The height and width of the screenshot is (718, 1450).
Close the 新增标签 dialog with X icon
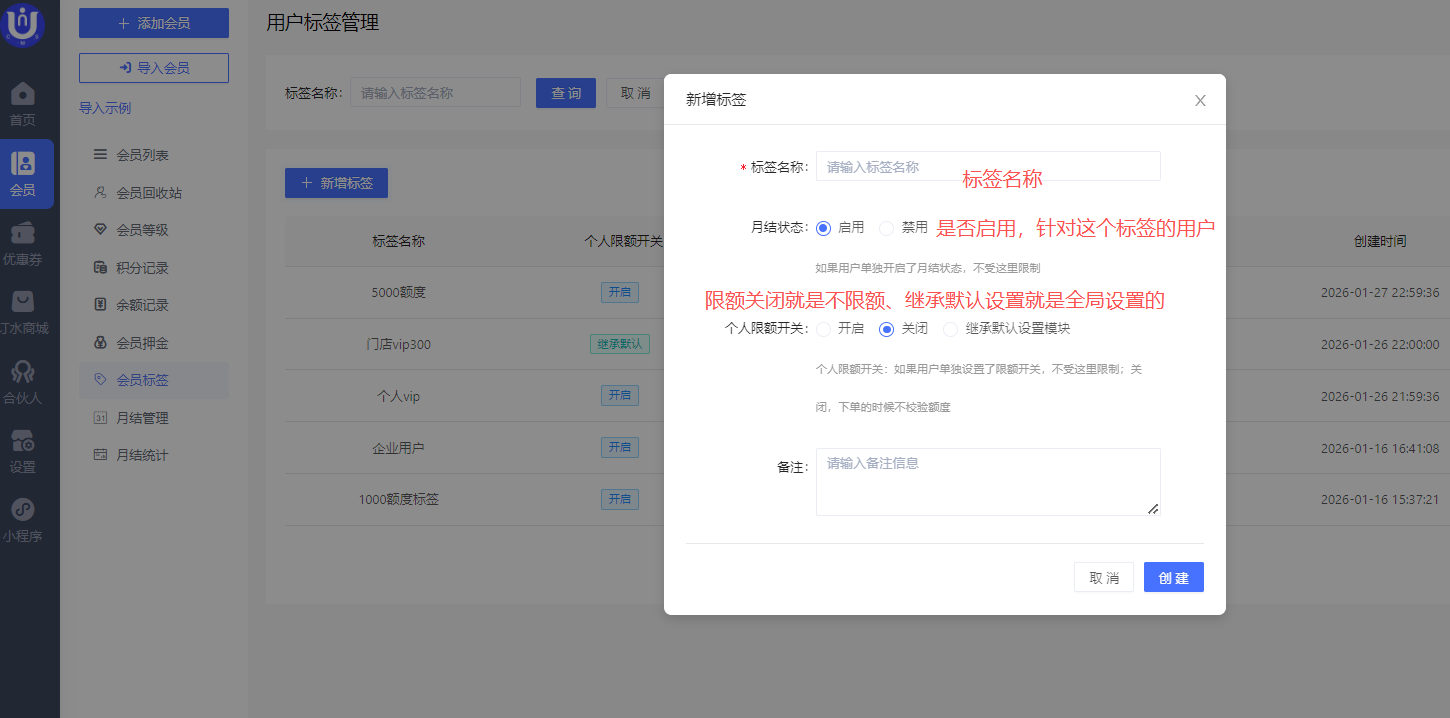pyautogui.click(x=1200, y=100)
